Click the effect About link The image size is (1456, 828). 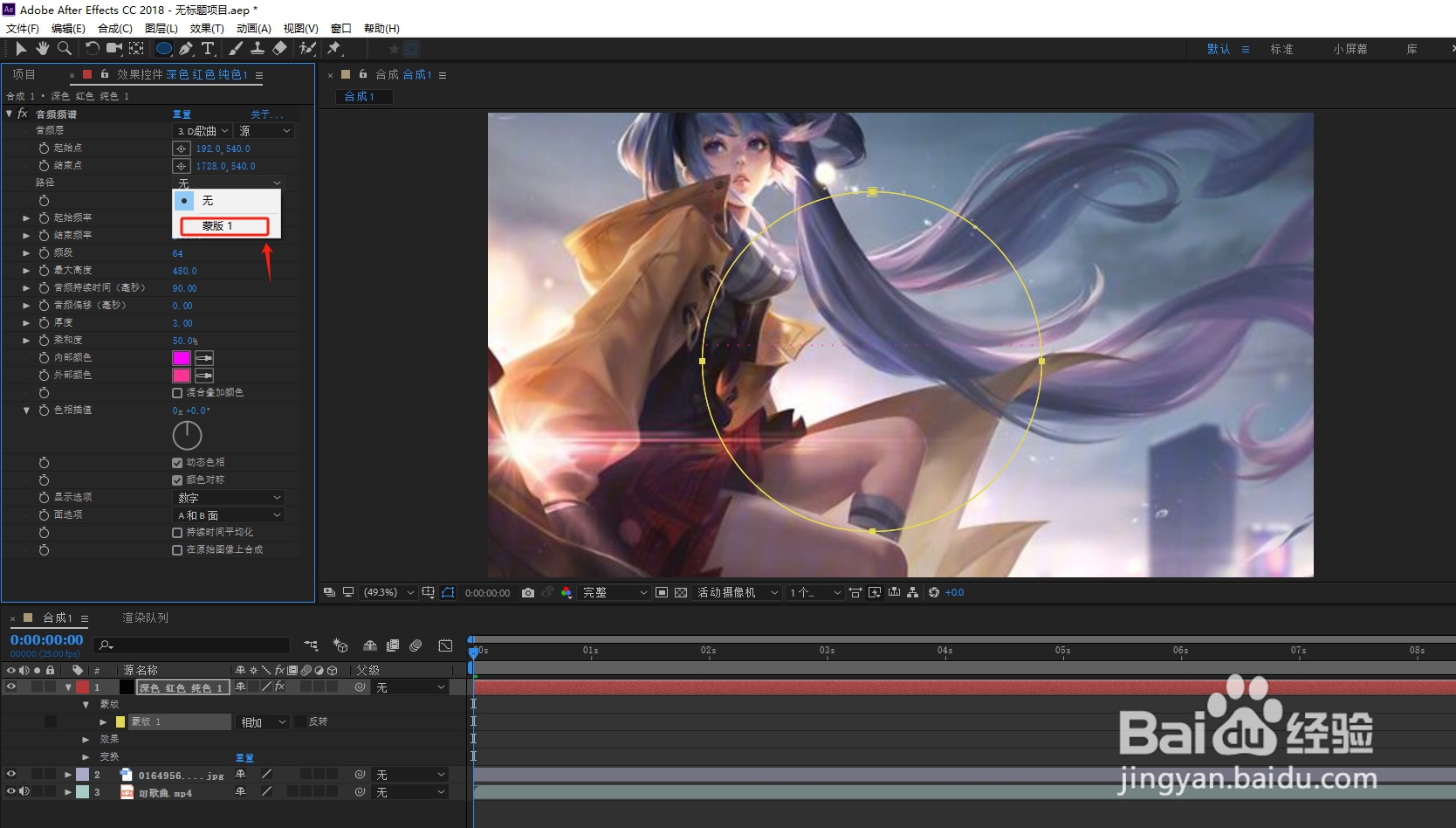click(266, 114)
